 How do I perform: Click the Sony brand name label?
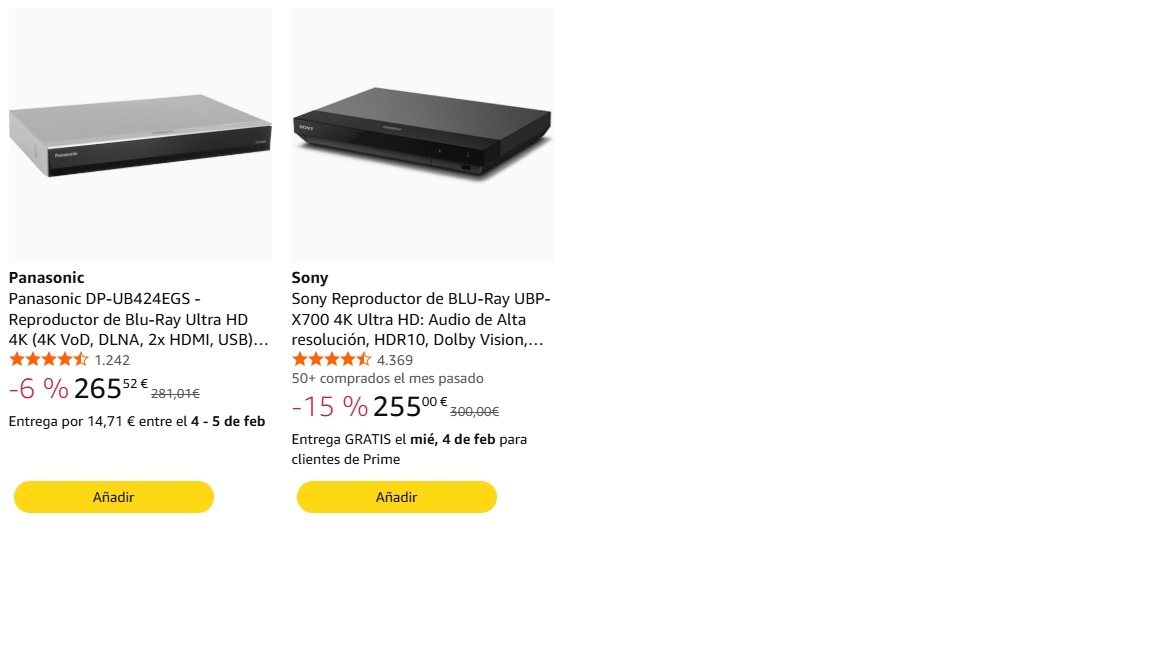(x=310, y=277)
